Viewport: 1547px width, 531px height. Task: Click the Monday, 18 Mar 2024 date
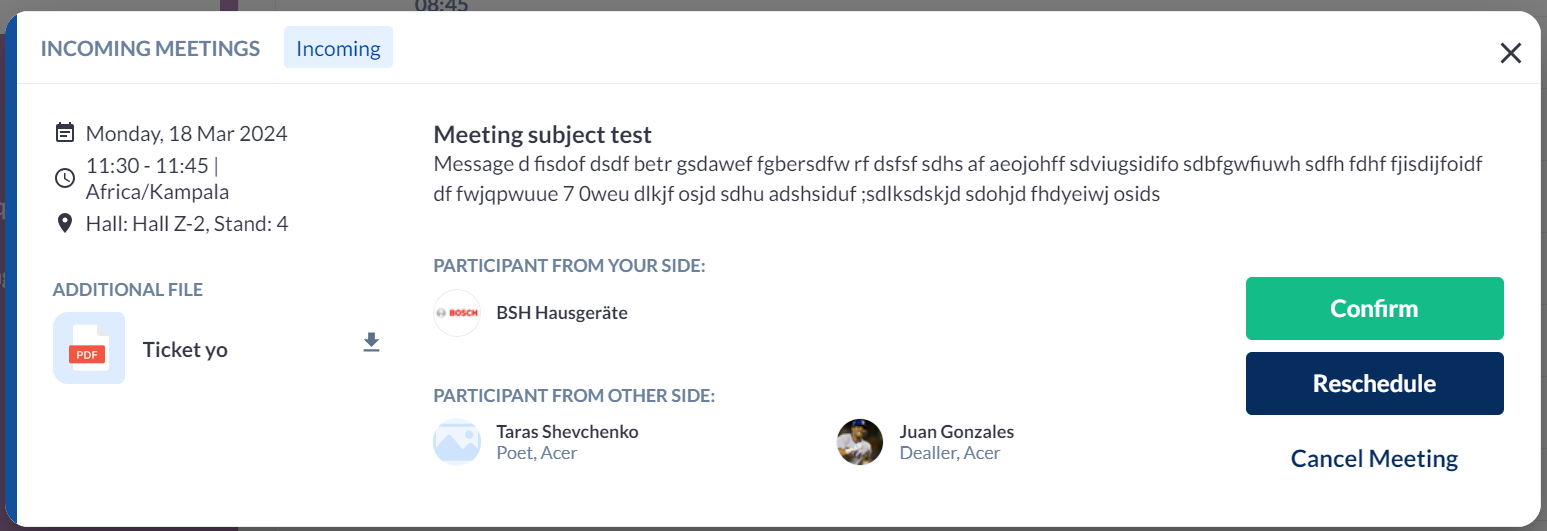coord(187,133)
